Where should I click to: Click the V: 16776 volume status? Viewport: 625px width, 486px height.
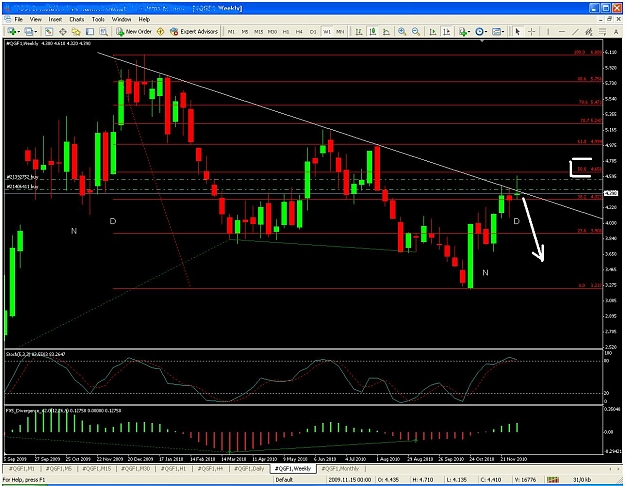[525, 480]
